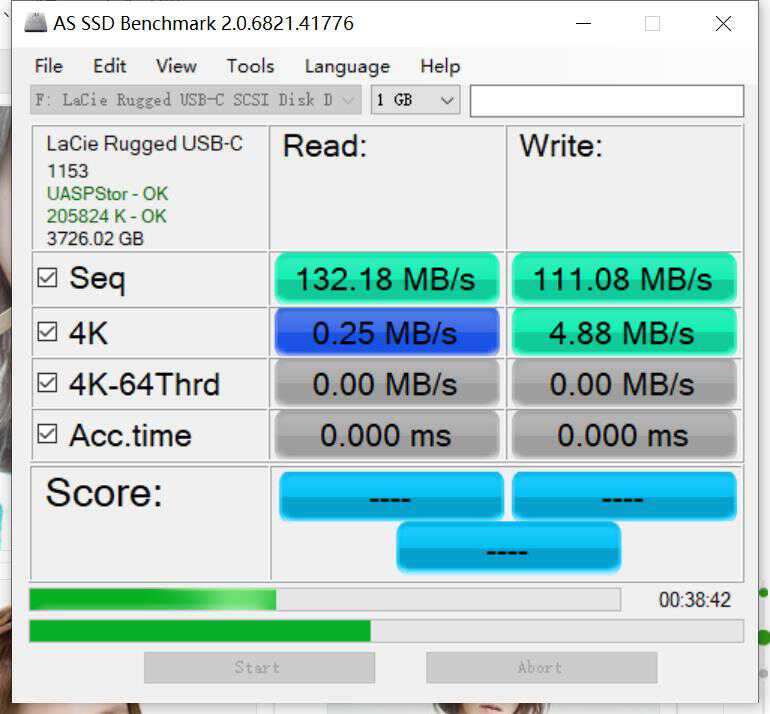770x714 pixels.
Task: Close the AS SSD Benchmark window
Action: point(723,23)
